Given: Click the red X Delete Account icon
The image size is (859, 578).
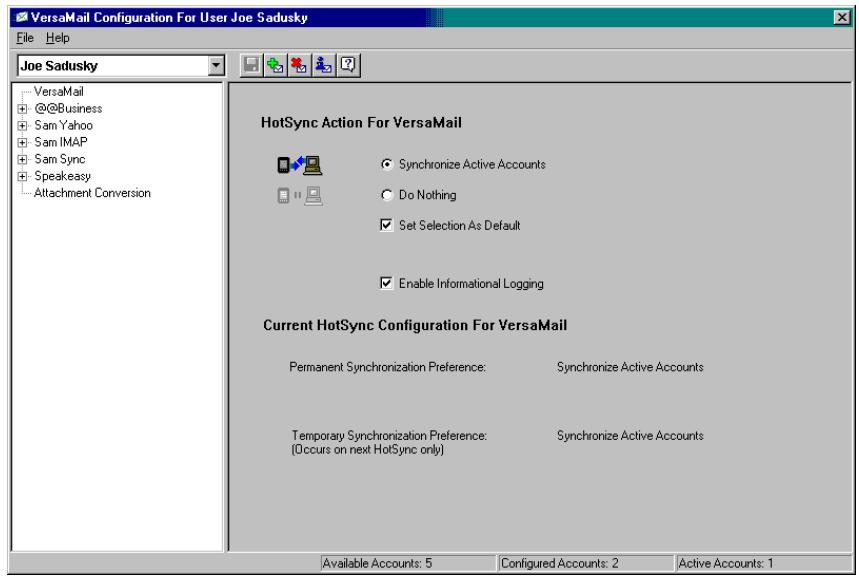Looking at the screenshot, I should pos(299,66).
